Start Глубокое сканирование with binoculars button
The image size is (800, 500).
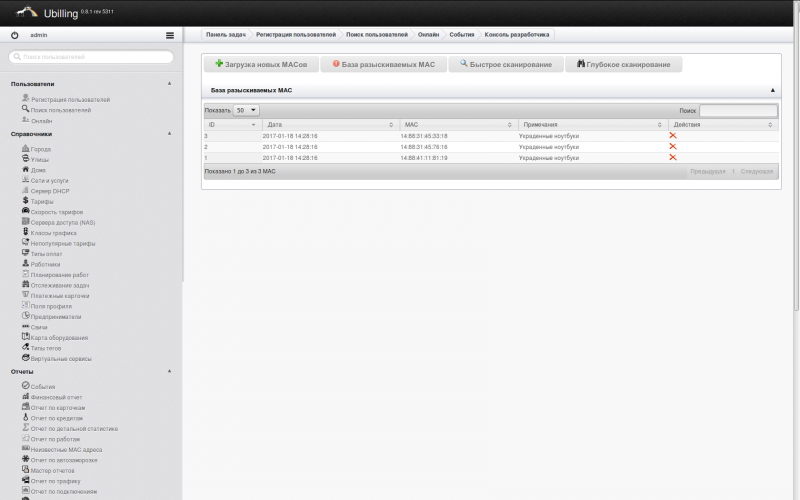[623, 64]
